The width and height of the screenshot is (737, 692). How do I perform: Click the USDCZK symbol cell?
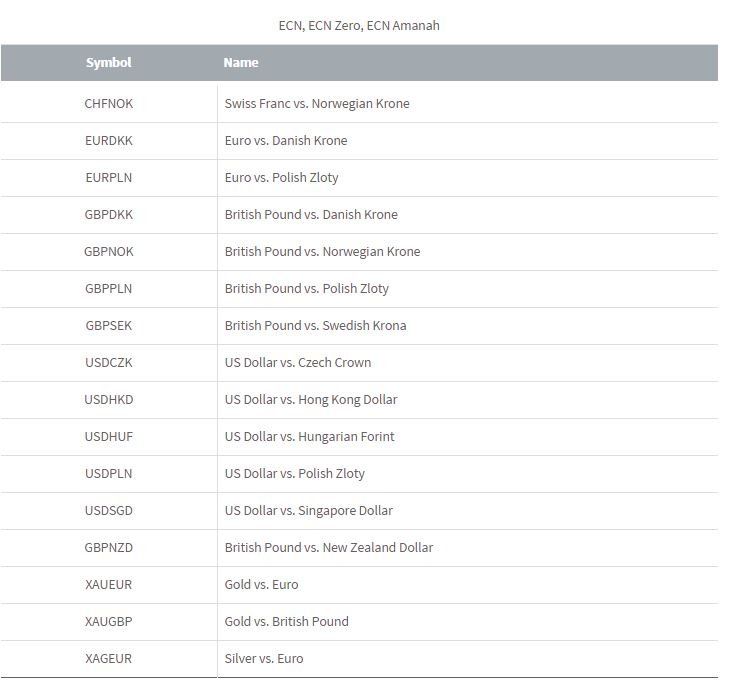[108, 362]
